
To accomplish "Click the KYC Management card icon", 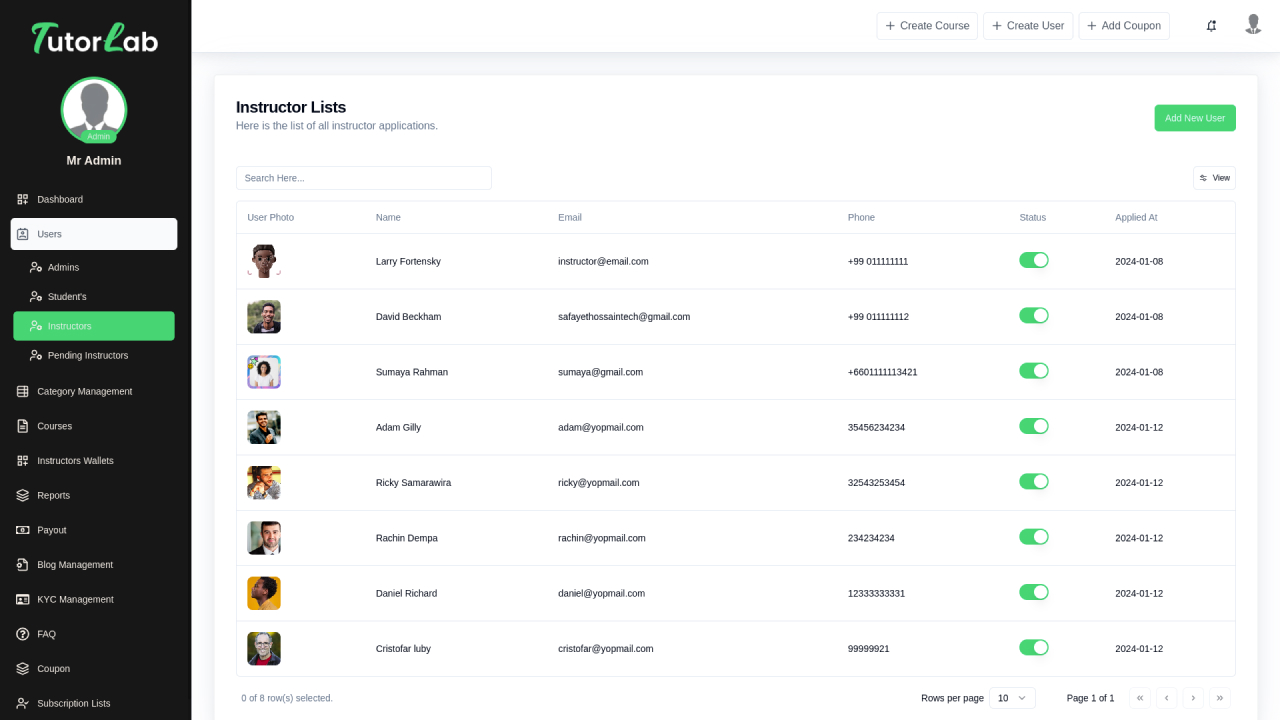I will click(23, 599).
